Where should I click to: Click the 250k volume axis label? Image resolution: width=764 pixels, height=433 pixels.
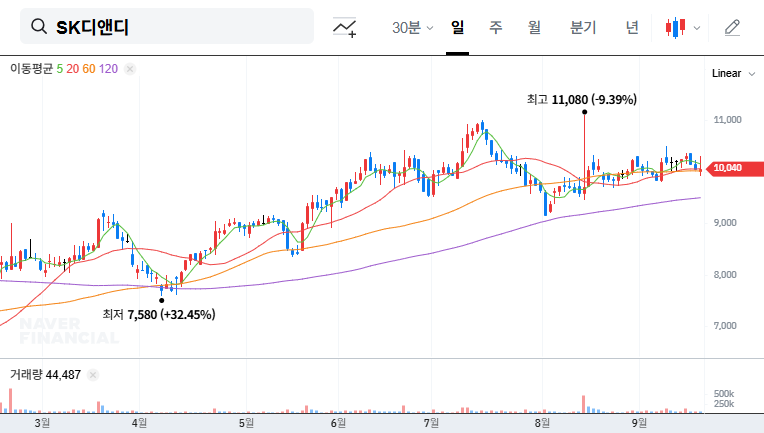(x=724, y=404)
